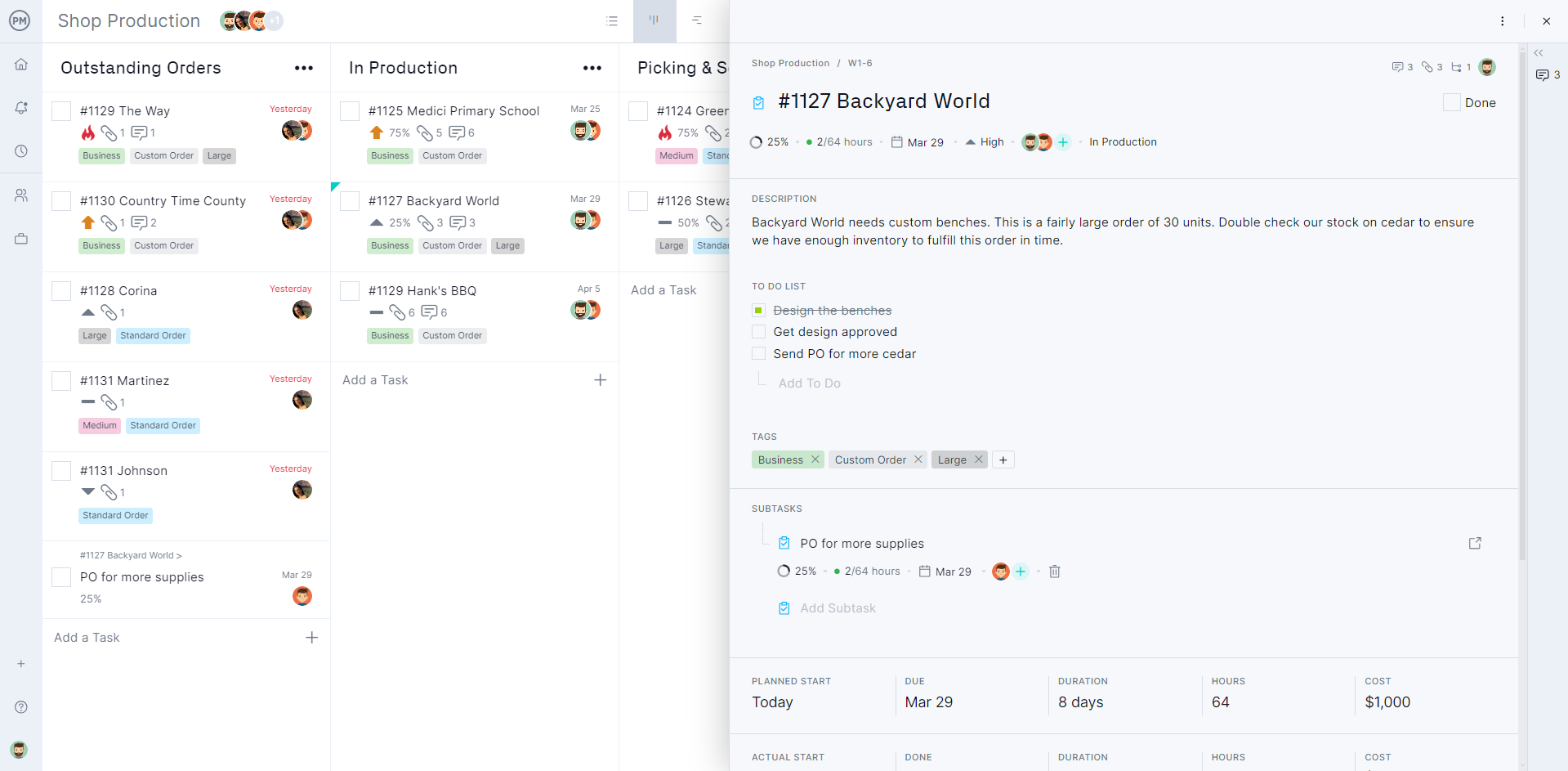Check the Send PO for more cedar to-do

point(758,354)
